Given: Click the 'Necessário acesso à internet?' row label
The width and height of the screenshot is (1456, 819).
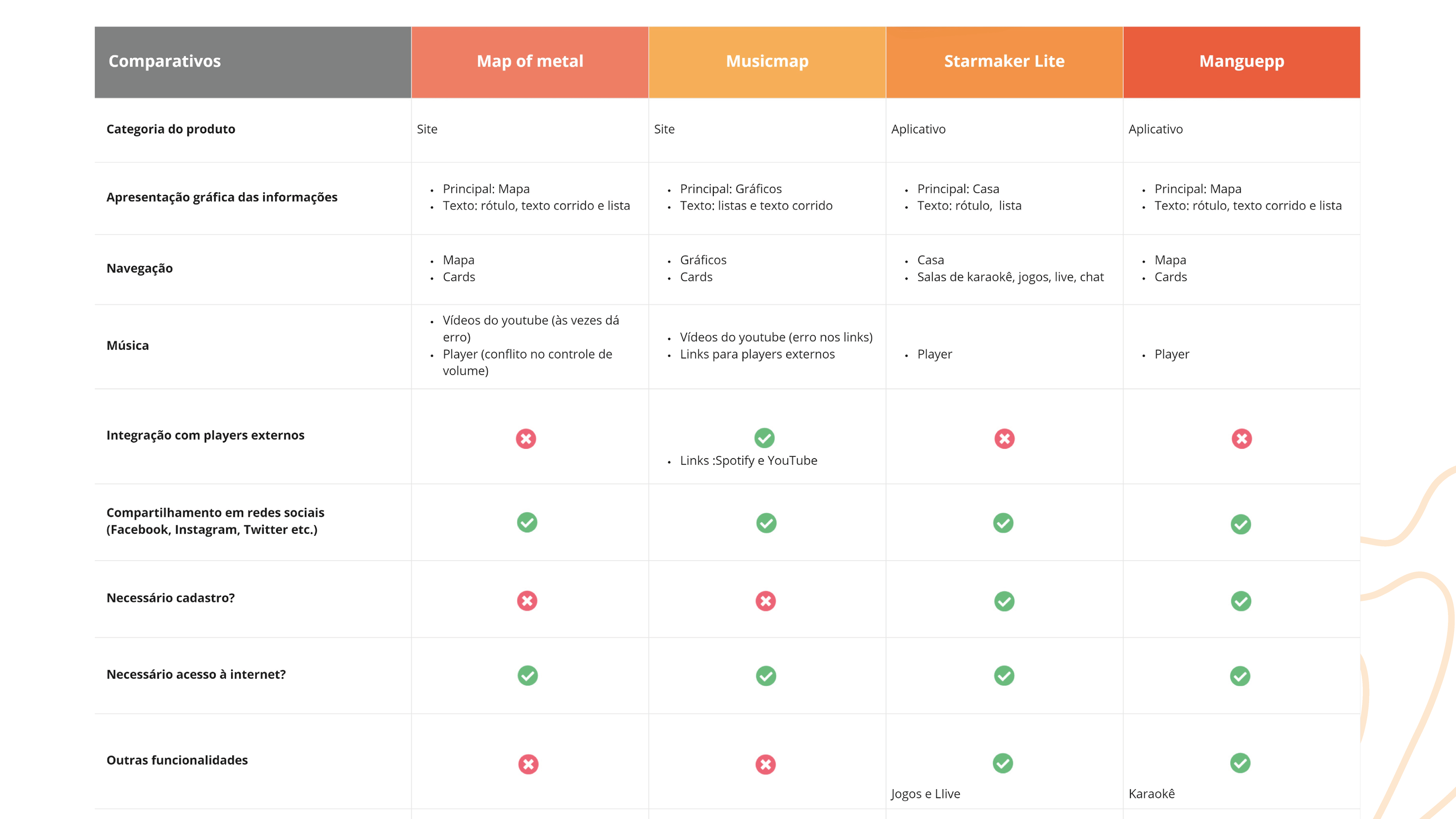Looking at the screenshot, I should (196, 674).
